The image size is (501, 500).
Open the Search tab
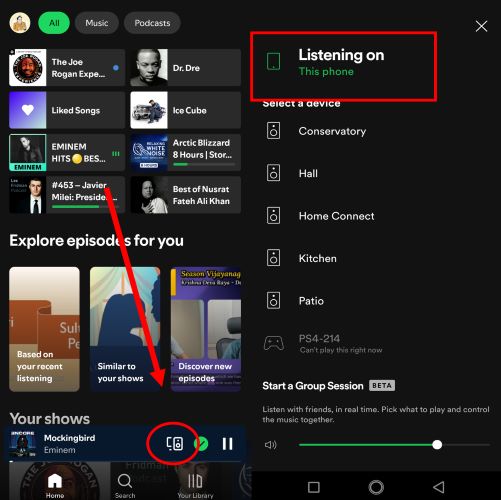coord(125,486)
